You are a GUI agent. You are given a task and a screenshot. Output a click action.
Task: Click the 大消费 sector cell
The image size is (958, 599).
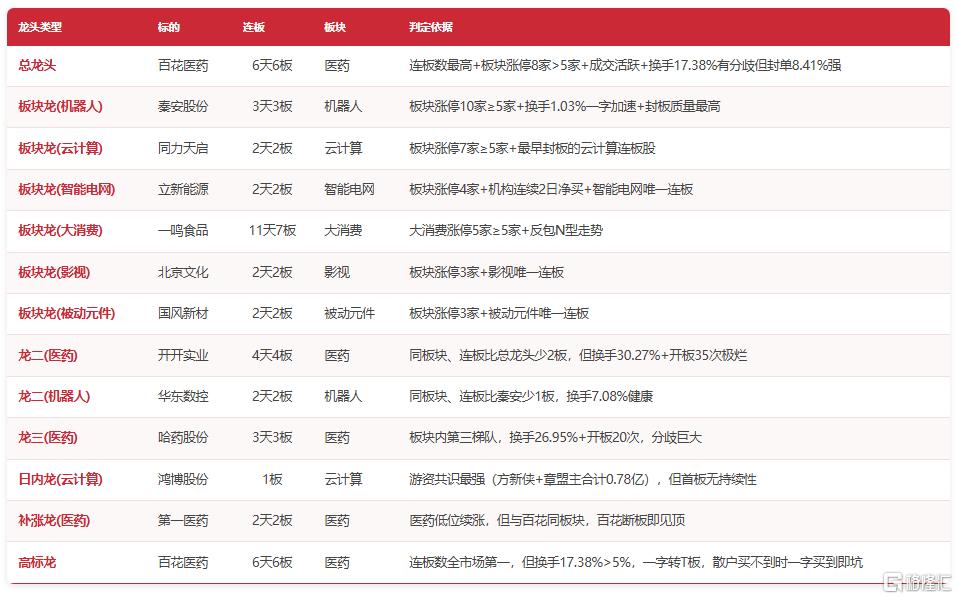point(343,230)
